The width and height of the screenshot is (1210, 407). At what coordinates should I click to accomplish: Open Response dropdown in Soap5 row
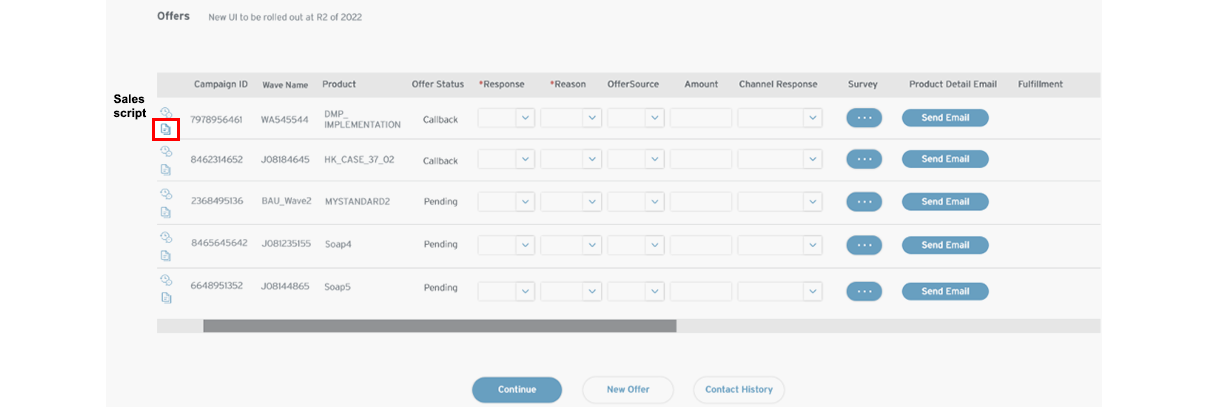(x=525, y=291)
